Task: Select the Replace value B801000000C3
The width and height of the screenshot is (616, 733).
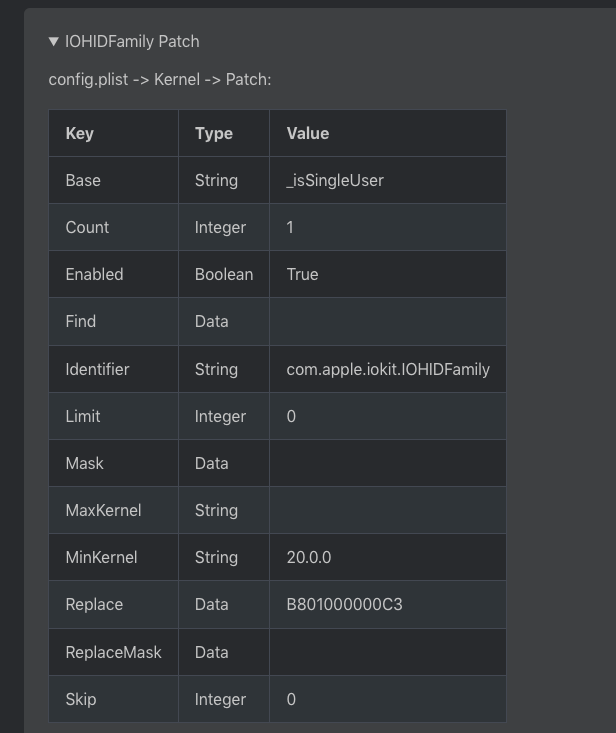Action: tap(344, 605)
